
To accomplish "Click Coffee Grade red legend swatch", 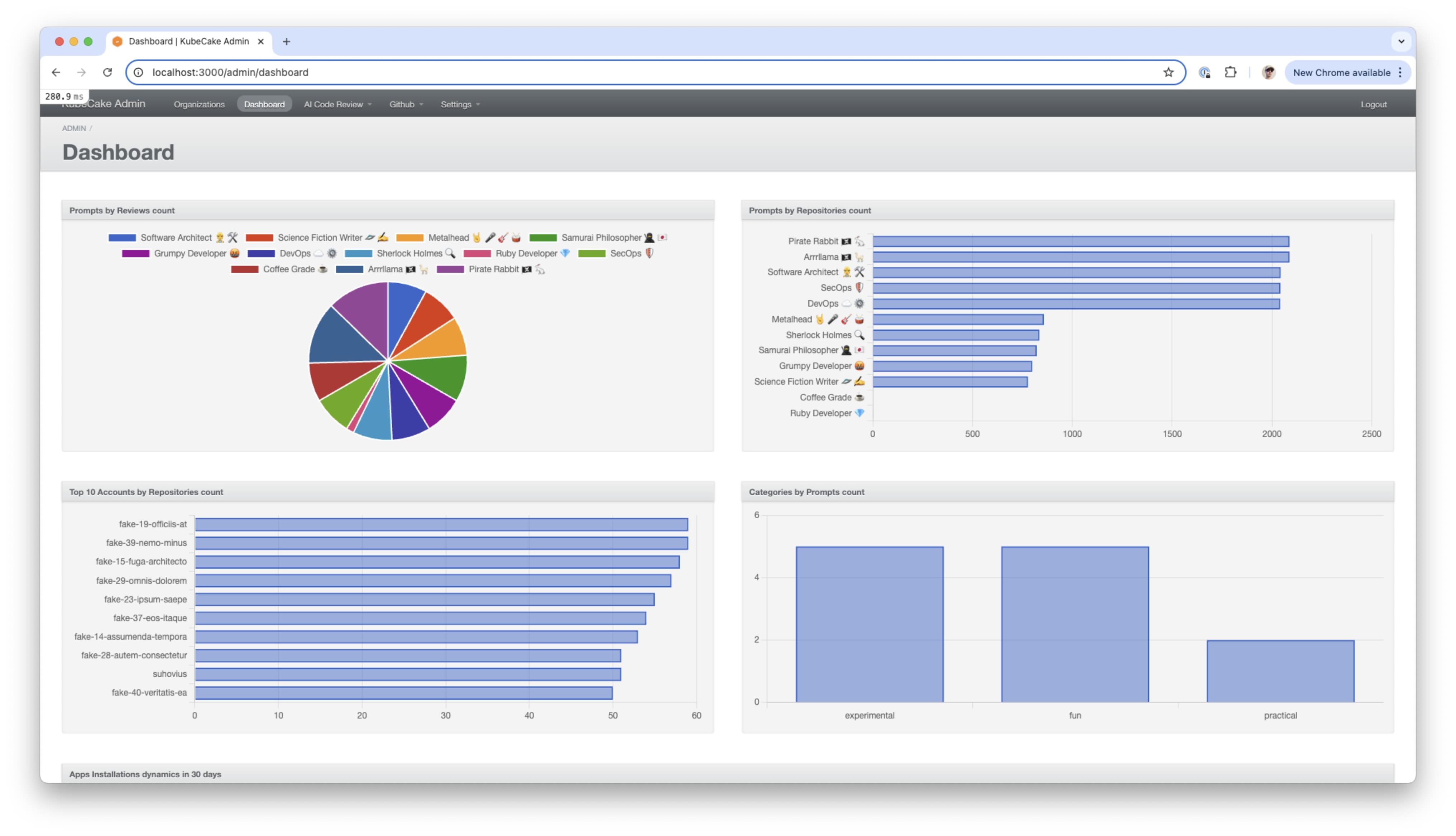I will [x=245, y=269].
